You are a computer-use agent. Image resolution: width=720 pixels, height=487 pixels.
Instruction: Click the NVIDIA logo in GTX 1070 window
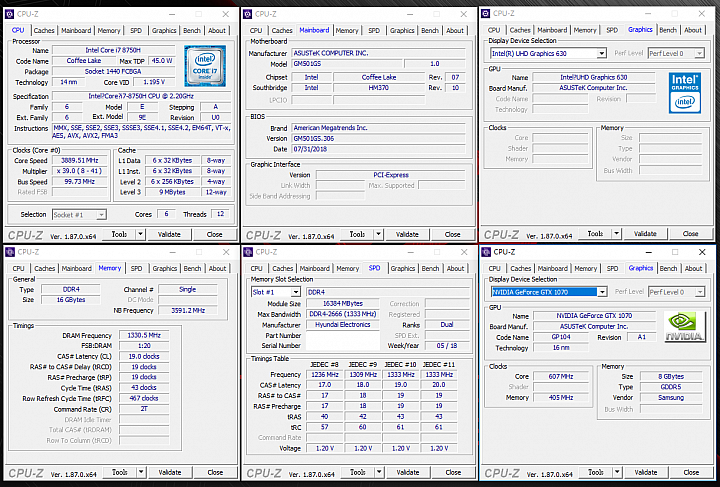[685, 326]
